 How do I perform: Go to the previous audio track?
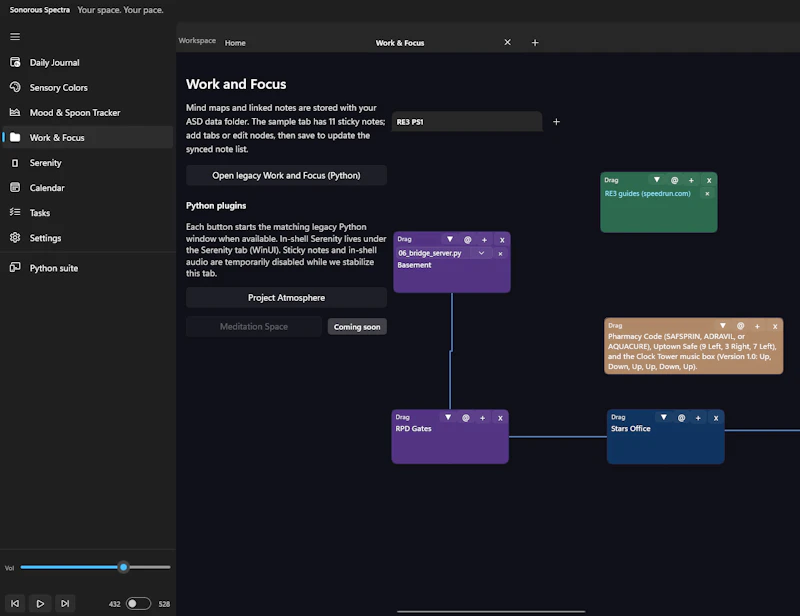[x=15, y=603]
